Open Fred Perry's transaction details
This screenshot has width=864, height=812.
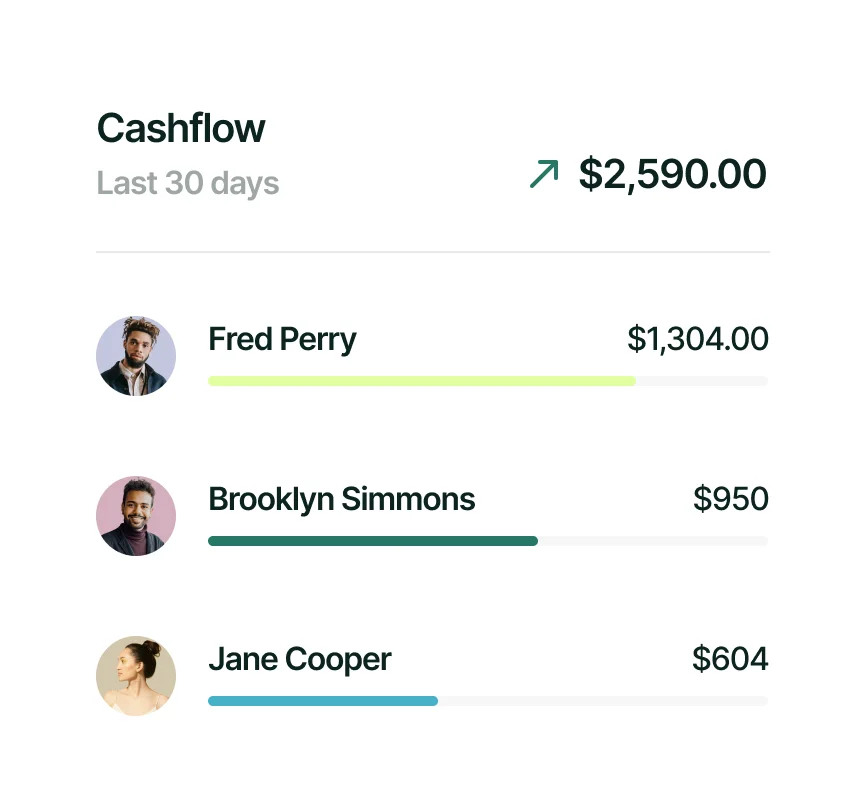282,339
